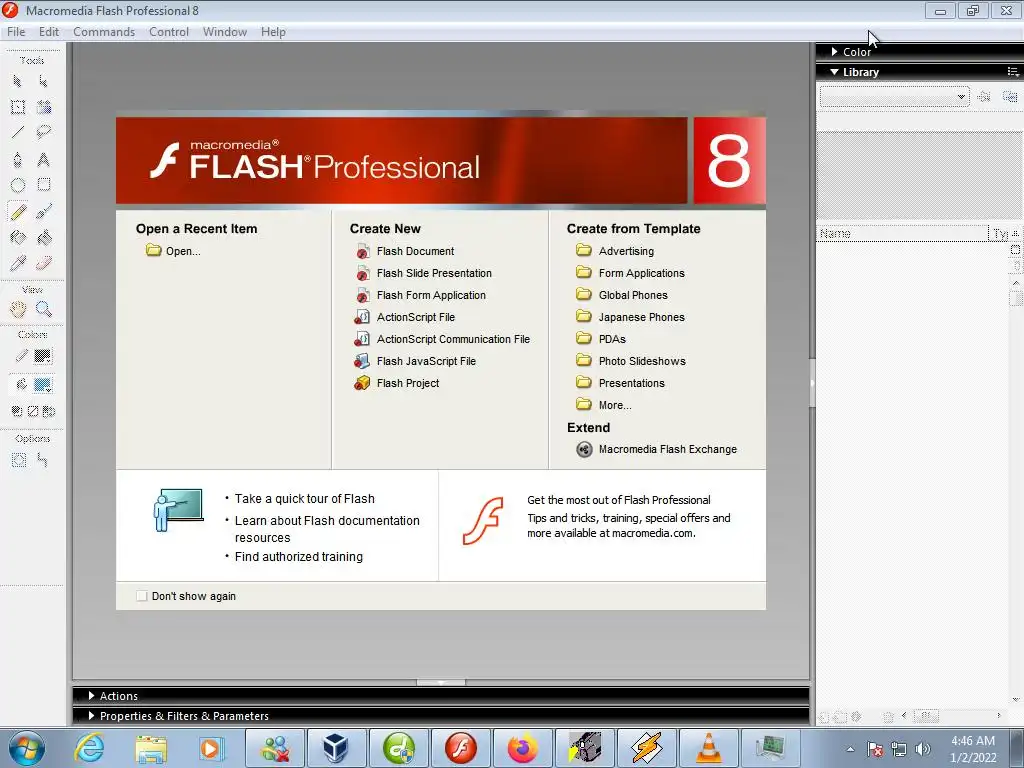Open Flash JavaScript File template

tap(426, 360)
